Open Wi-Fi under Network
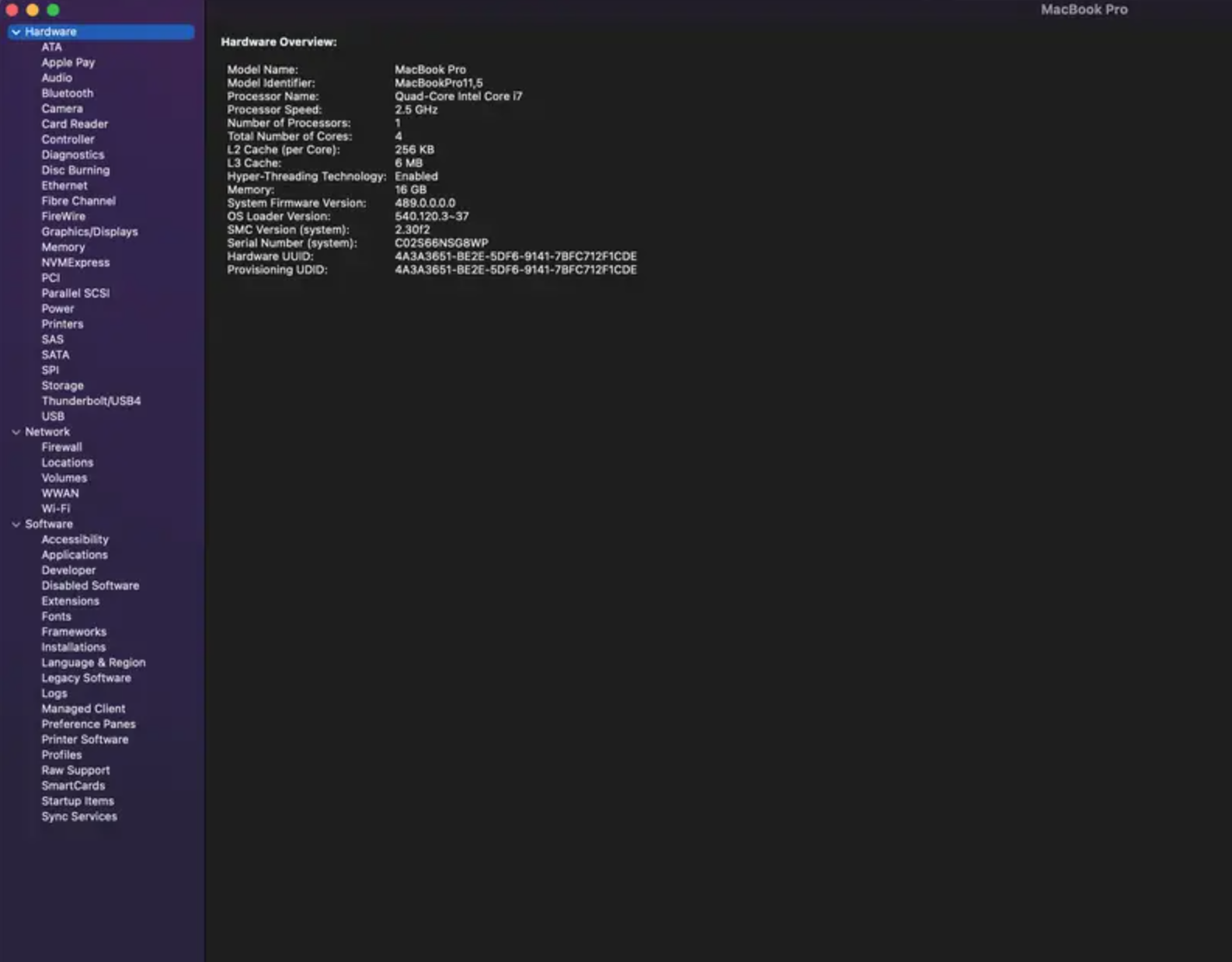This screenshot has width=1232, height=962. pyautogui.click(x=55, y=509)
